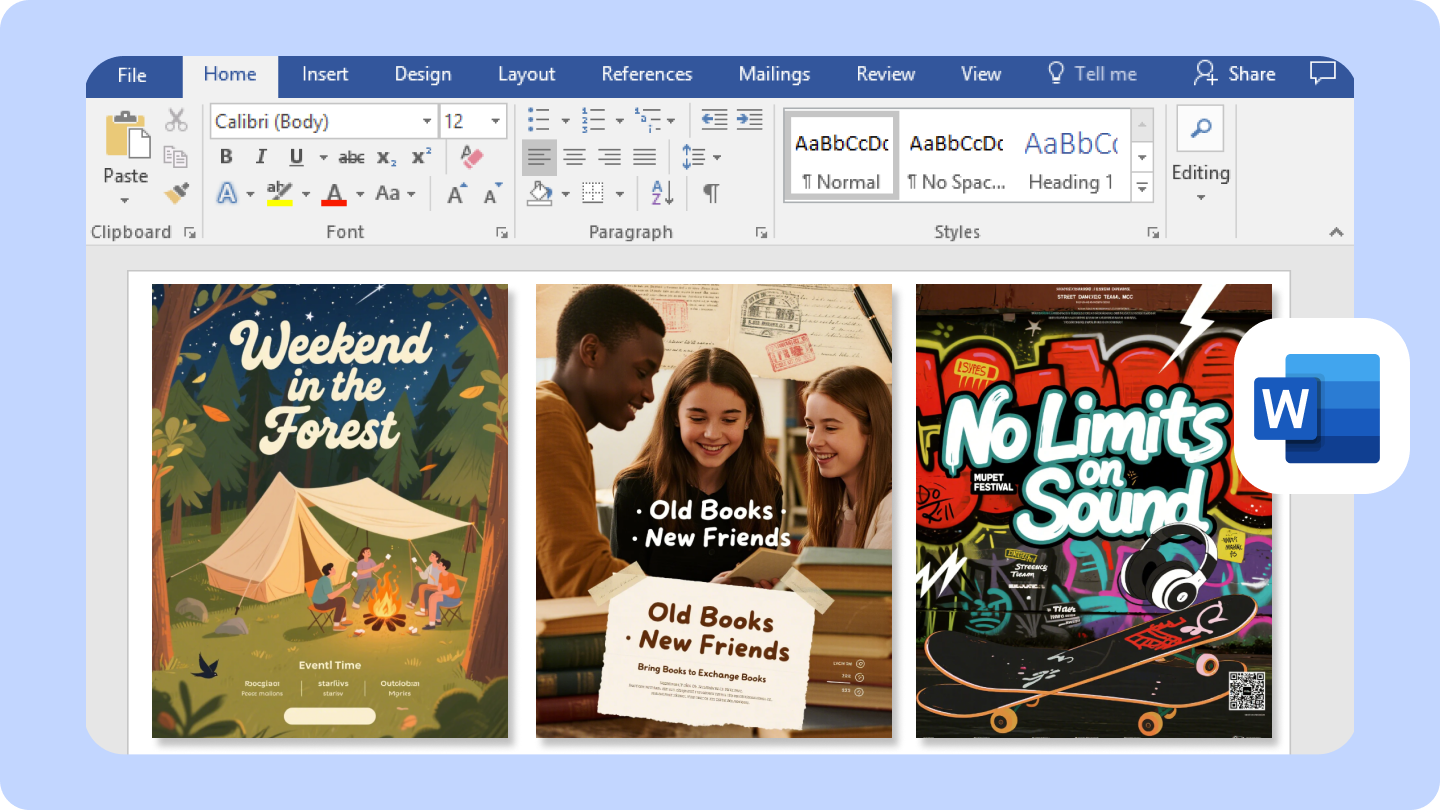
Task: Click the Share button
Action: pyautogui.click(x=1234, y=73)
